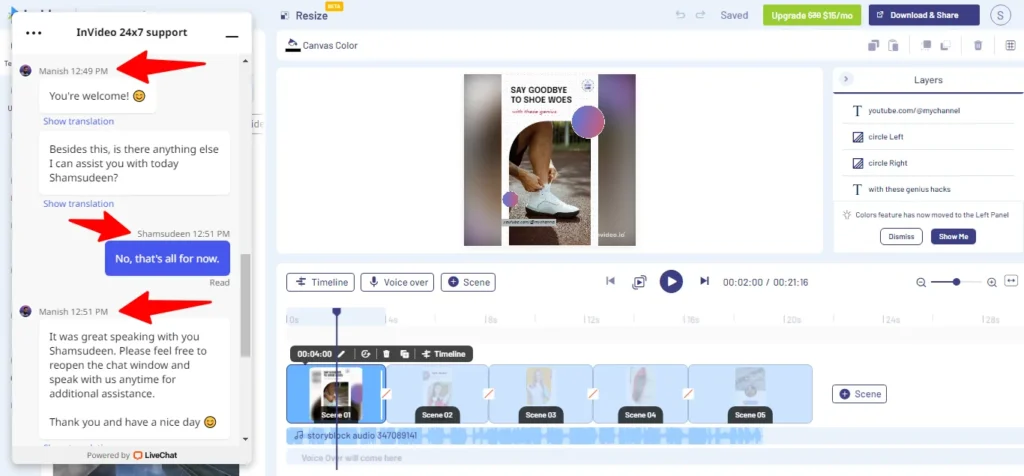Undo the last edit
The image size is (1024, 476).
click(x=680, y=15)
